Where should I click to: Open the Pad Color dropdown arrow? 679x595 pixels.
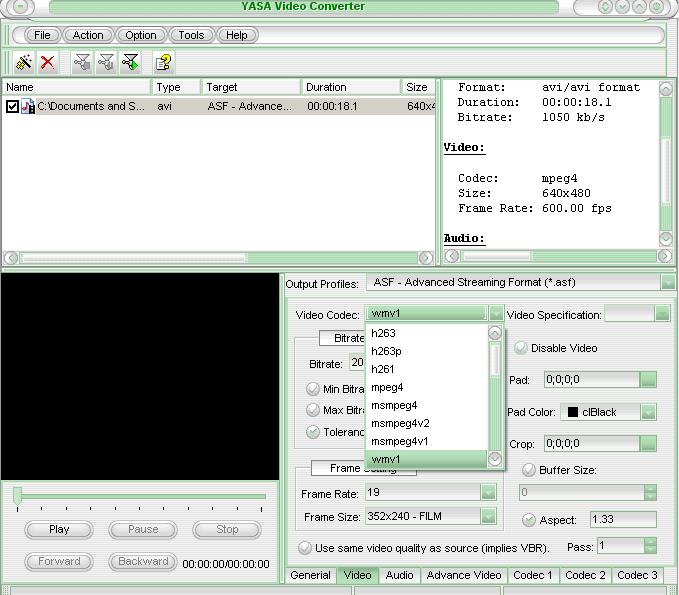(x=648, y=412)
